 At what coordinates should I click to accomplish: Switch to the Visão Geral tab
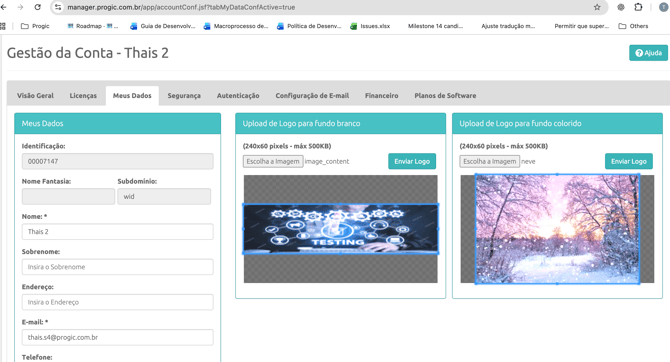pos(35,96)
